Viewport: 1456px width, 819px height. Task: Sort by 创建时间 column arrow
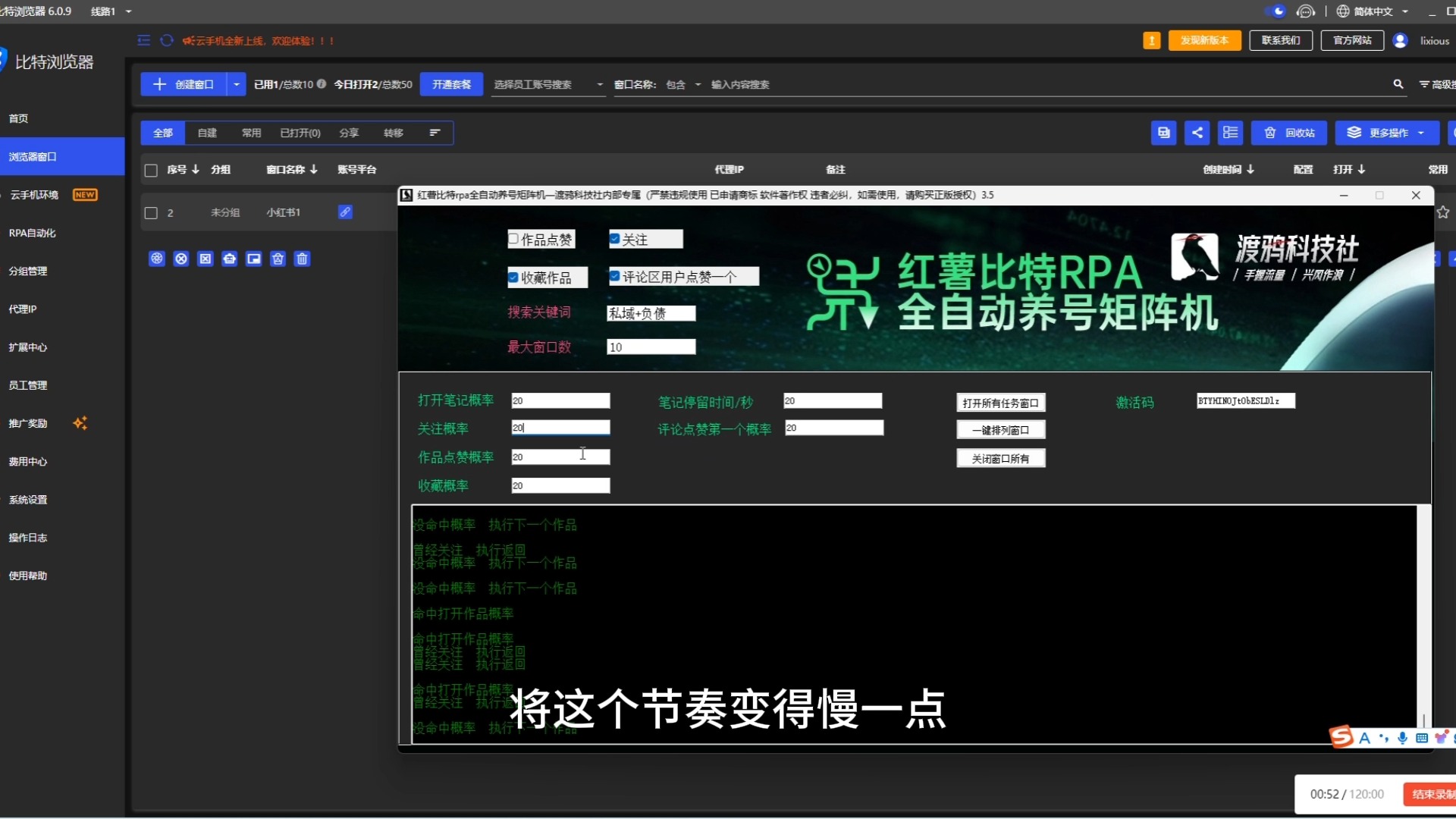1250,169
